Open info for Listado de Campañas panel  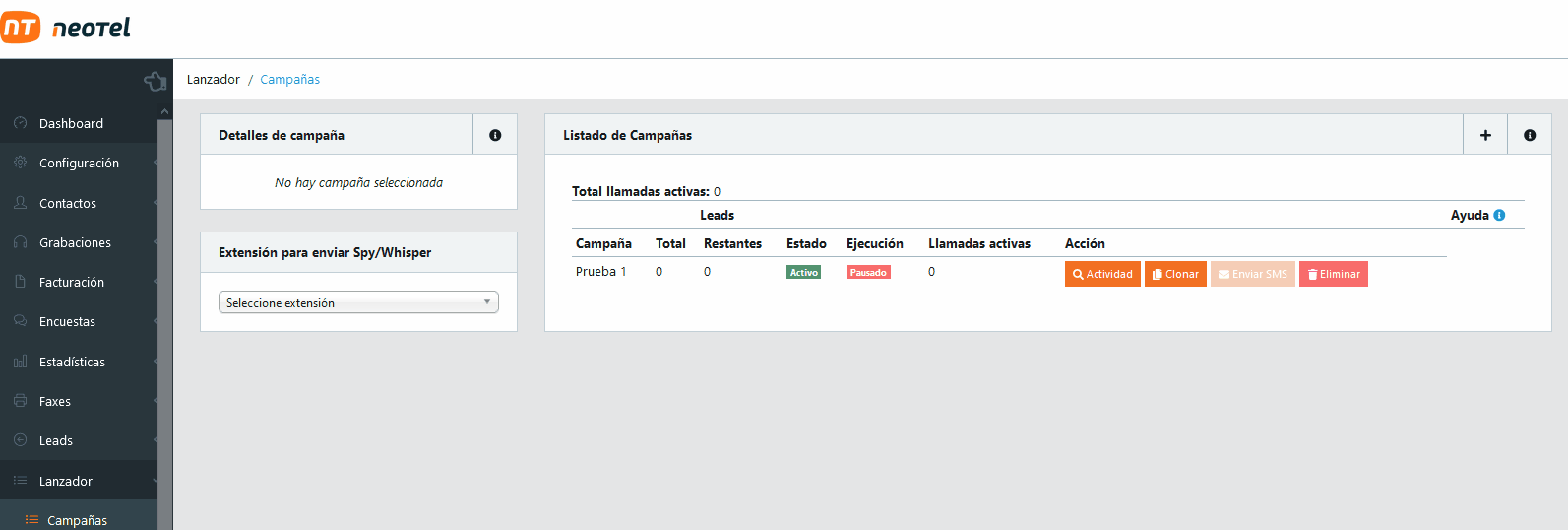click(1530, 135)
